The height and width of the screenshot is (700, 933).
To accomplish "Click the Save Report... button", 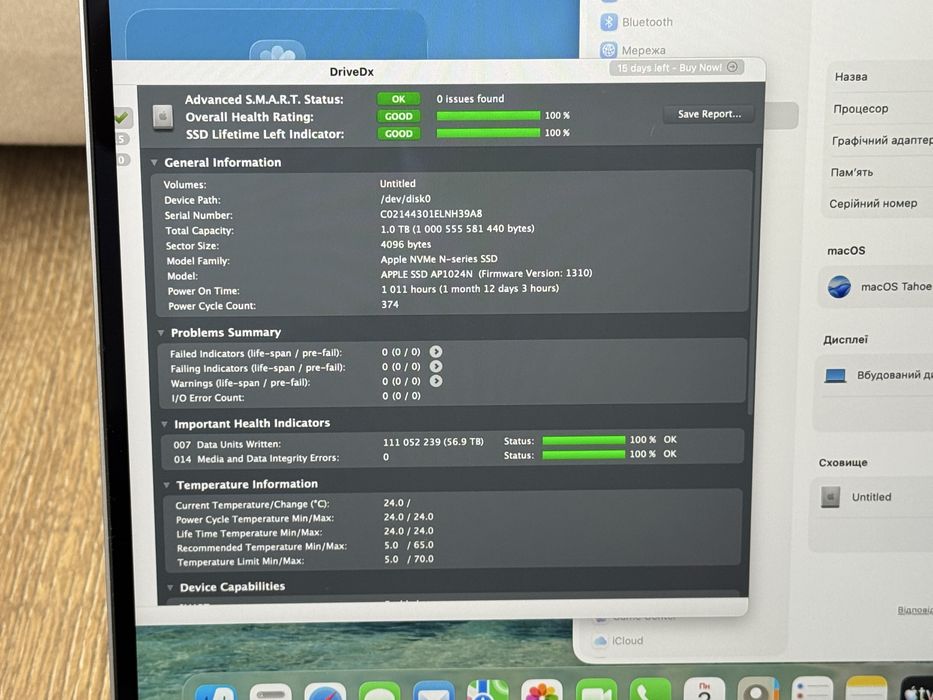I will tap(709, 114).
